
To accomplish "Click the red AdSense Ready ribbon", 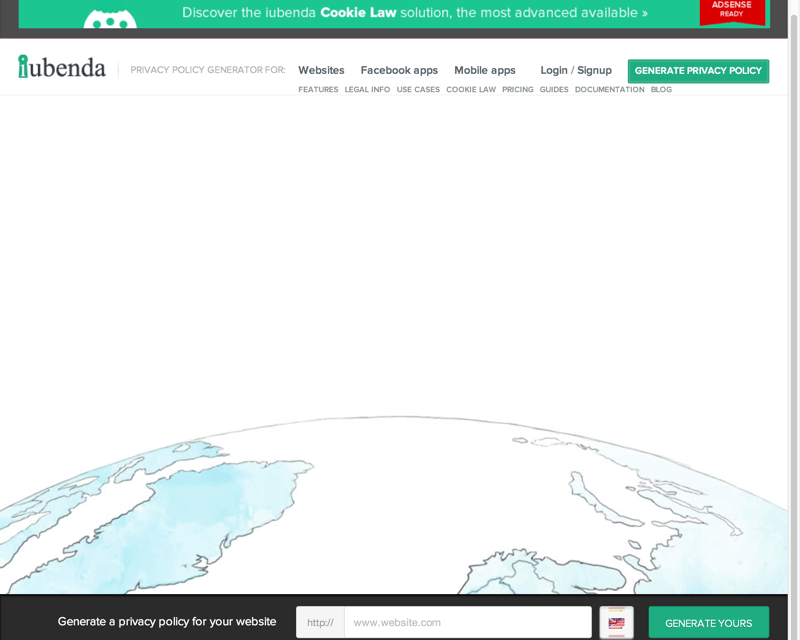I will tap(732, 11).
